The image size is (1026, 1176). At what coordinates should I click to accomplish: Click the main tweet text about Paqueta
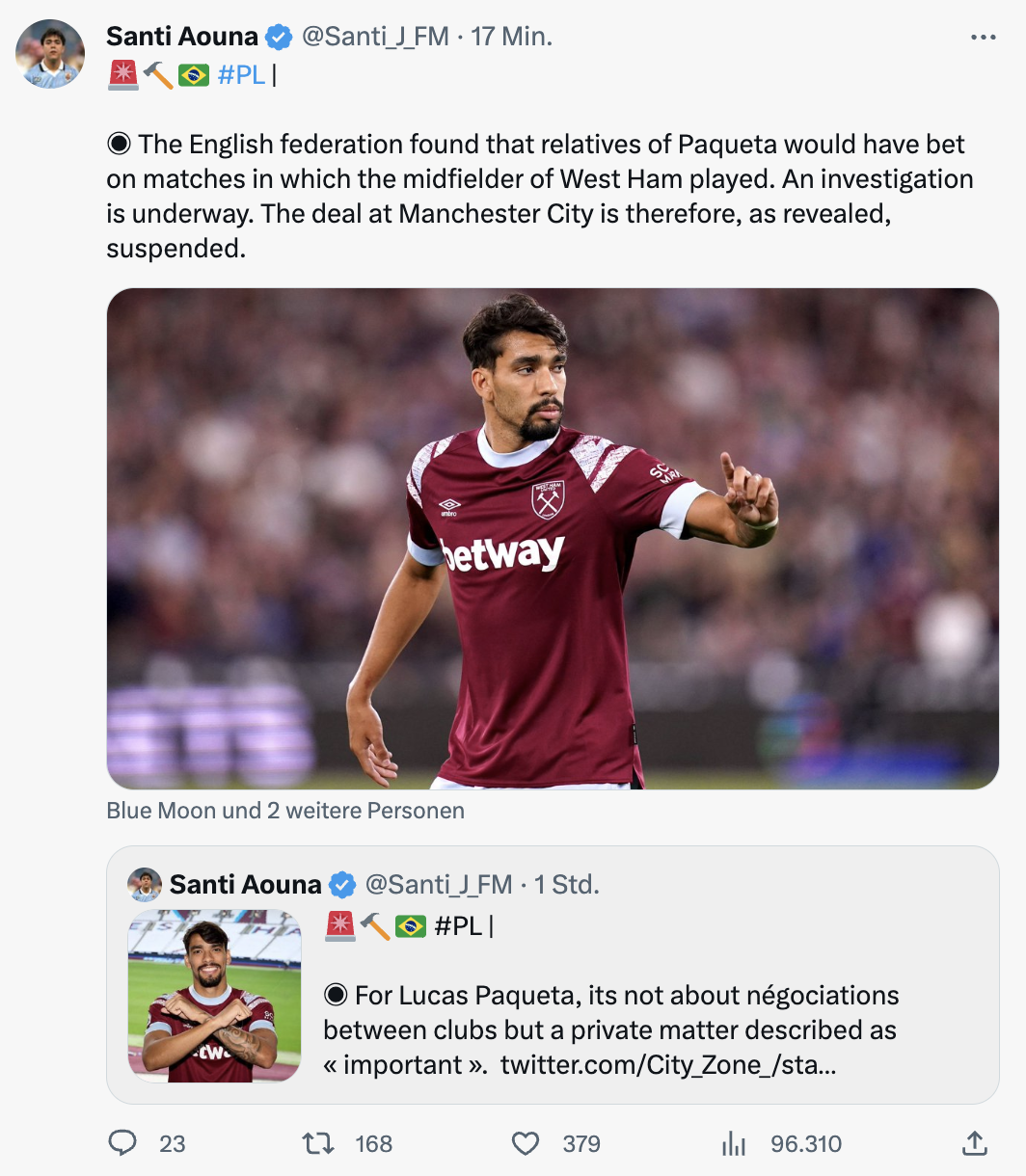tap(540, 196)
